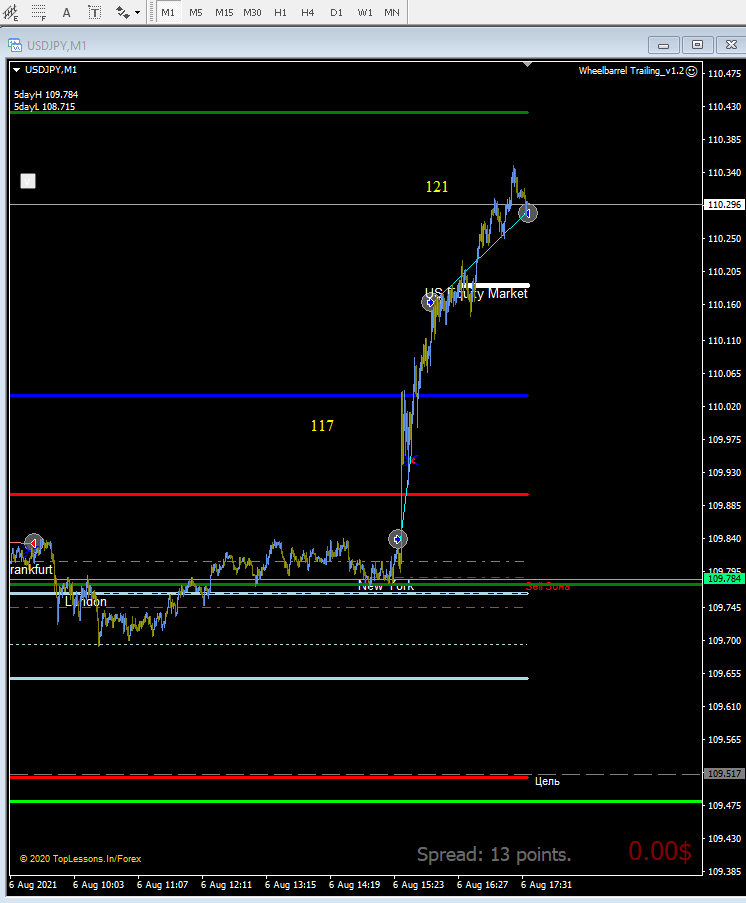Select the trade marker at 110.296 level
The height and width of the screenshot is (903, 746).
point(528,214)
